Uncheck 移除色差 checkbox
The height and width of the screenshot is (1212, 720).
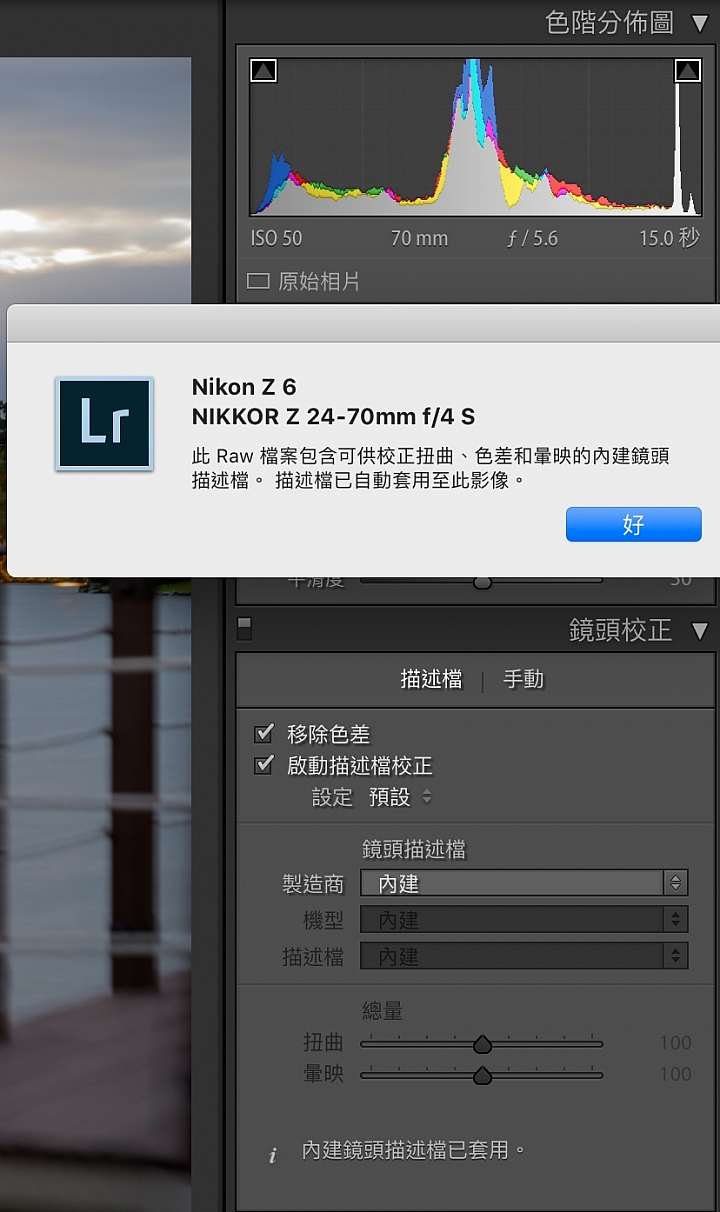click(x=264, y=734)
